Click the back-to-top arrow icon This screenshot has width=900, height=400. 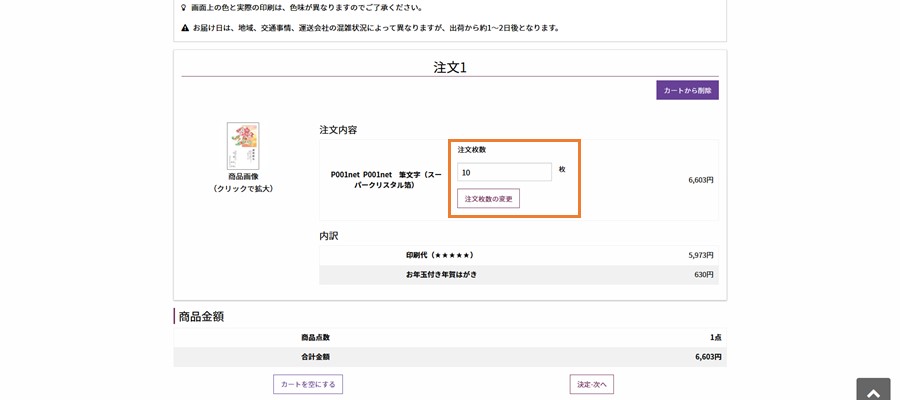[874, 393]
